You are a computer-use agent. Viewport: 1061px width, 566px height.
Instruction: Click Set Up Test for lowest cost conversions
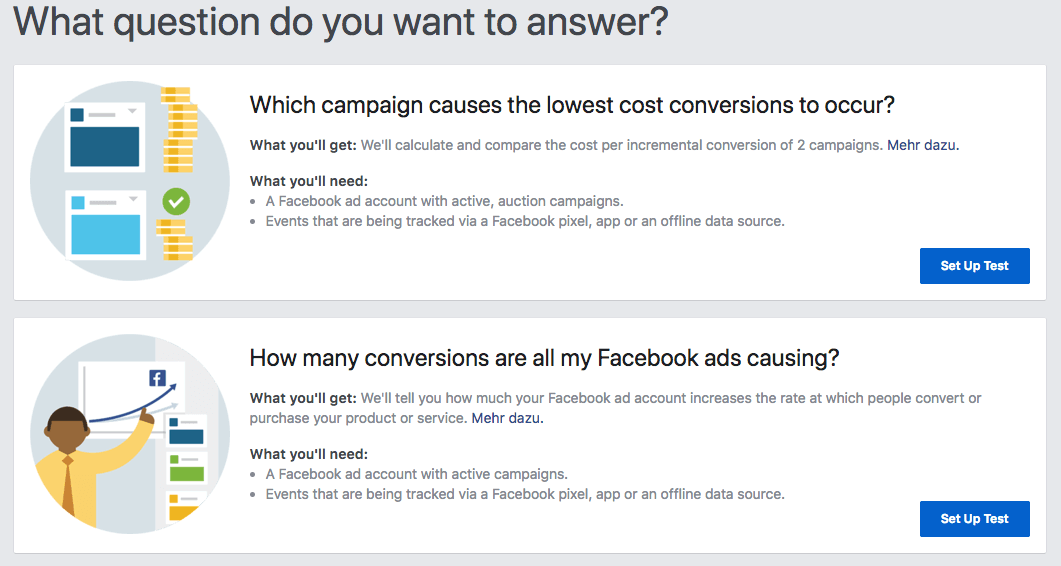[974, 266]
